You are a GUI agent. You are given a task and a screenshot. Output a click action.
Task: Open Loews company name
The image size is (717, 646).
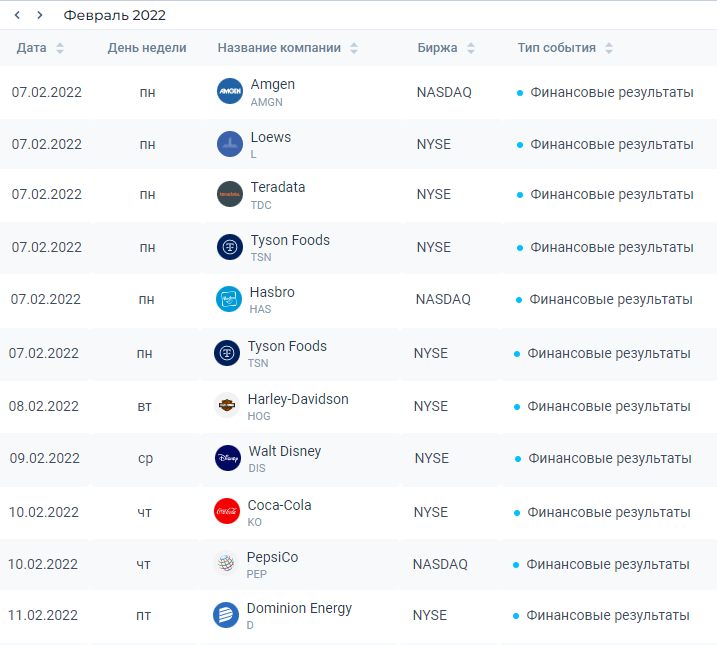[271, 137]
